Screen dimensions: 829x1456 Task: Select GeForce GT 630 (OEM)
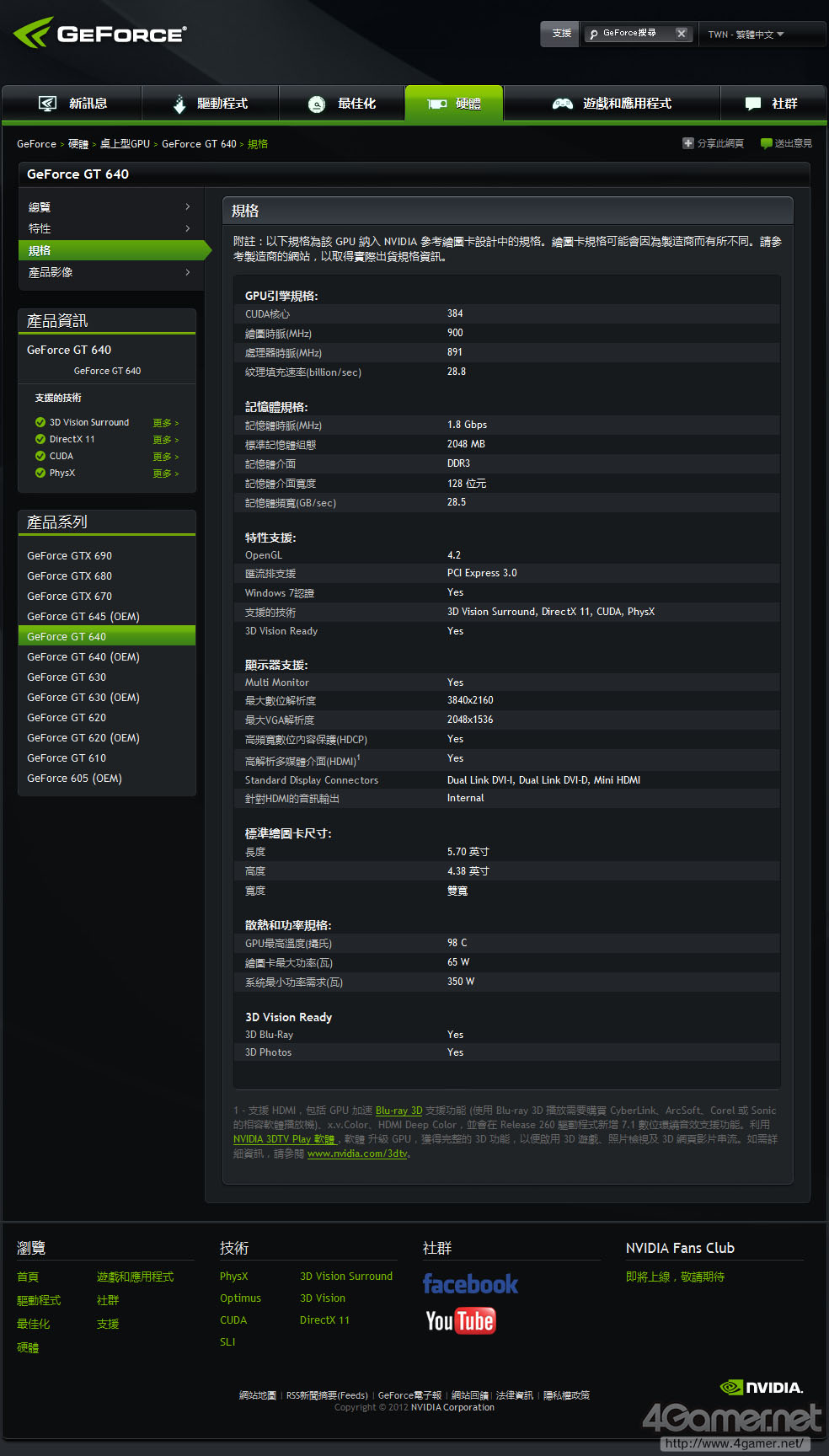83,698
